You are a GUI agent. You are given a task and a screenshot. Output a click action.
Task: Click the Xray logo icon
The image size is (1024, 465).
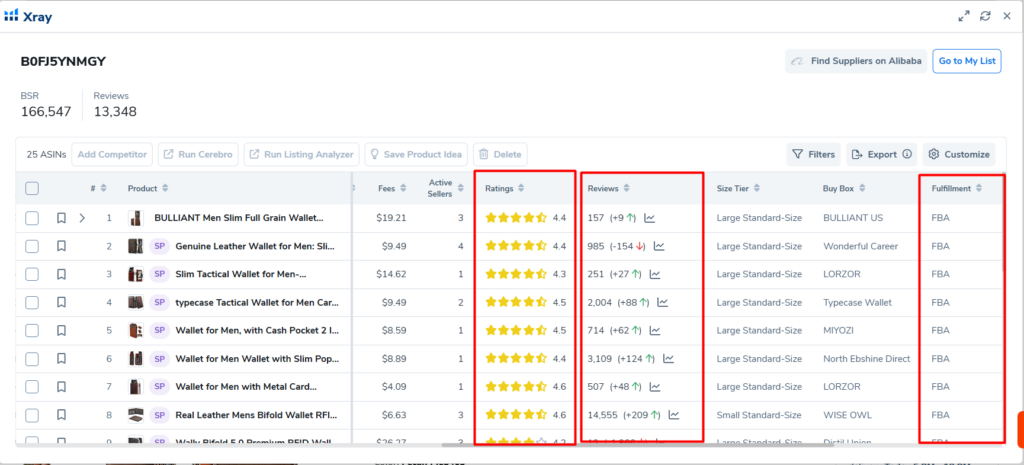[11, 16]
